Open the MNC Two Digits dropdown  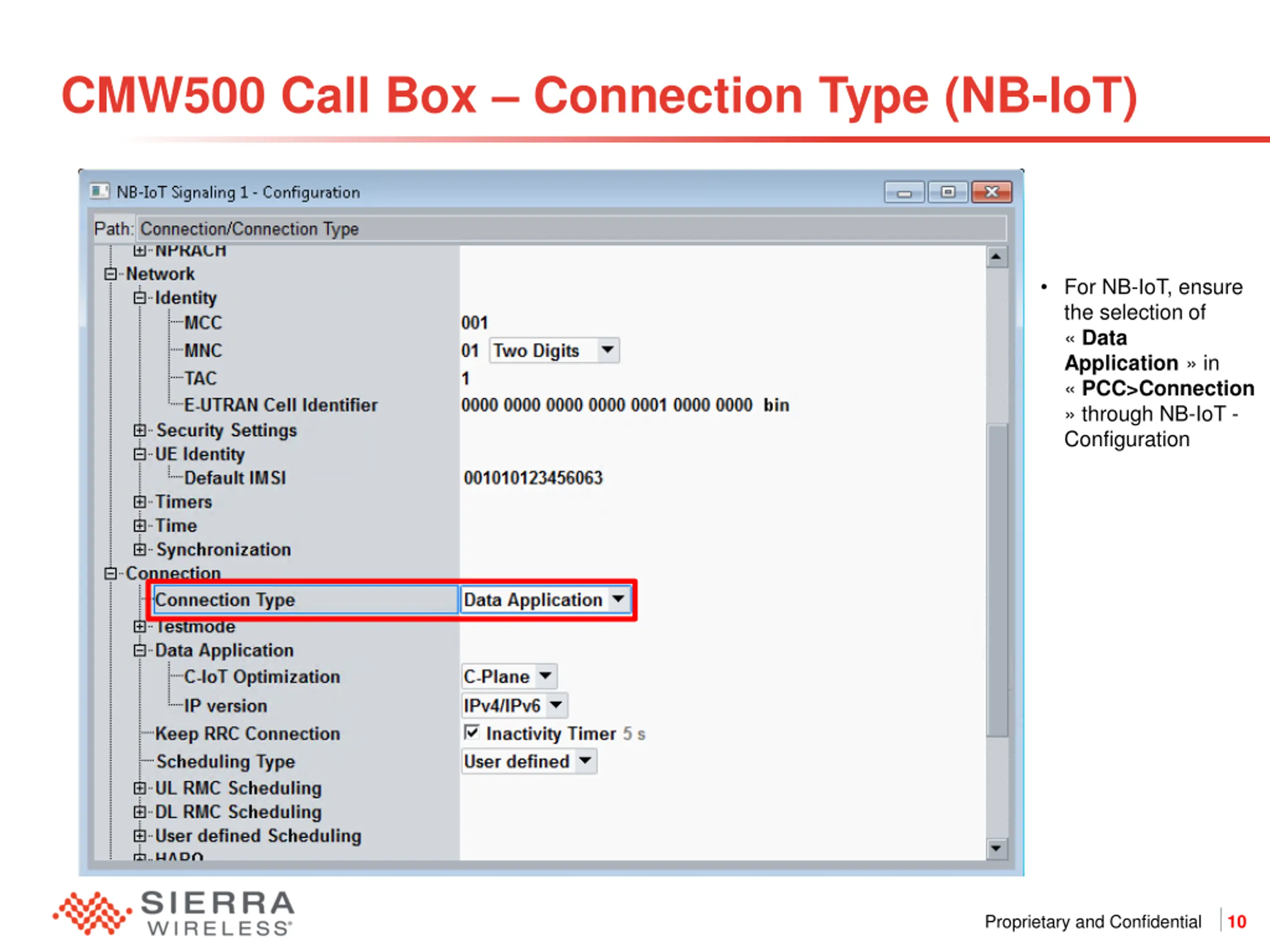coord(607,350)
